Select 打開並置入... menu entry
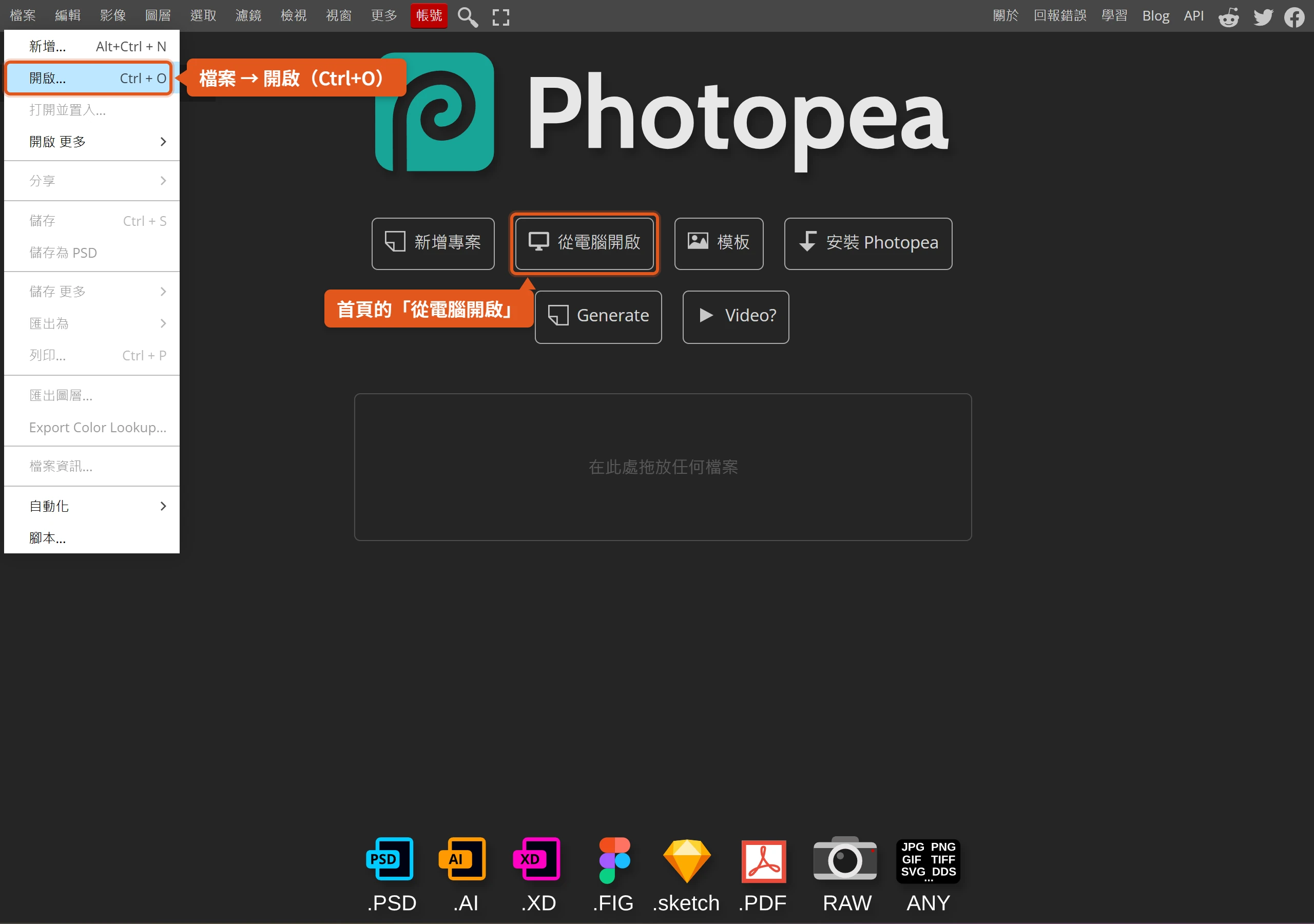 (x=91, y=110)
